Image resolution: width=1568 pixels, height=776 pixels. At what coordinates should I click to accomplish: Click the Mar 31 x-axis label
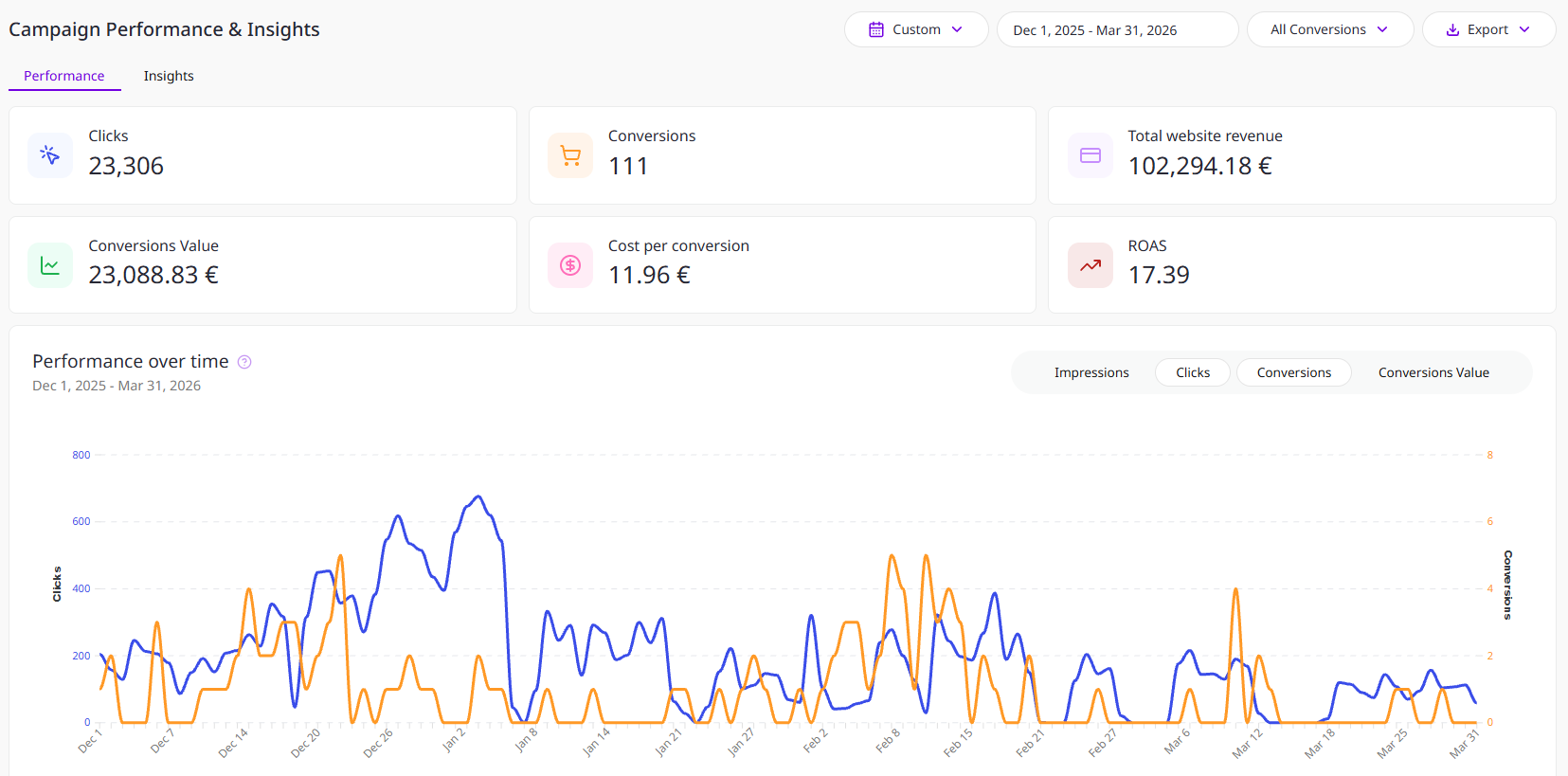point(1464,743)
